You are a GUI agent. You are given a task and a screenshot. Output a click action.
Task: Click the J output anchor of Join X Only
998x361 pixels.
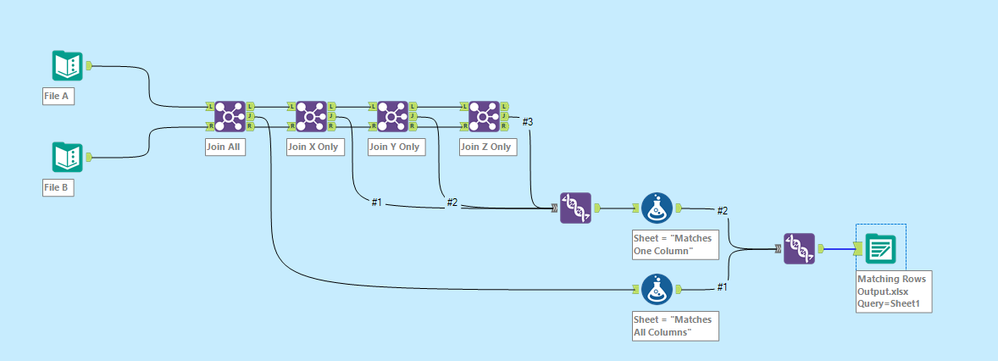pyautogui.click(x=332, y=117)
